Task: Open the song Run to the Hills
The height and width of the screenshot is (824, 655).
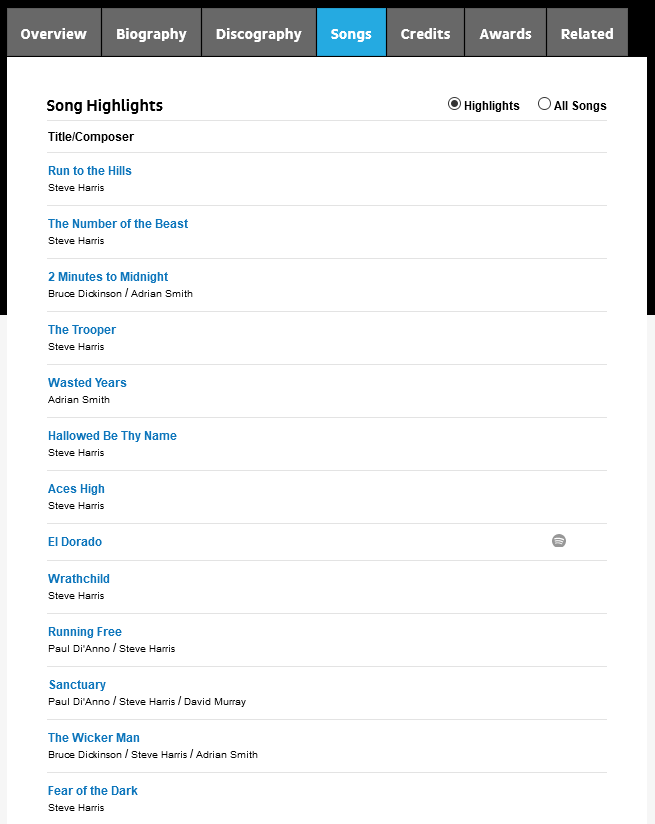Action: tap(90, 171)
